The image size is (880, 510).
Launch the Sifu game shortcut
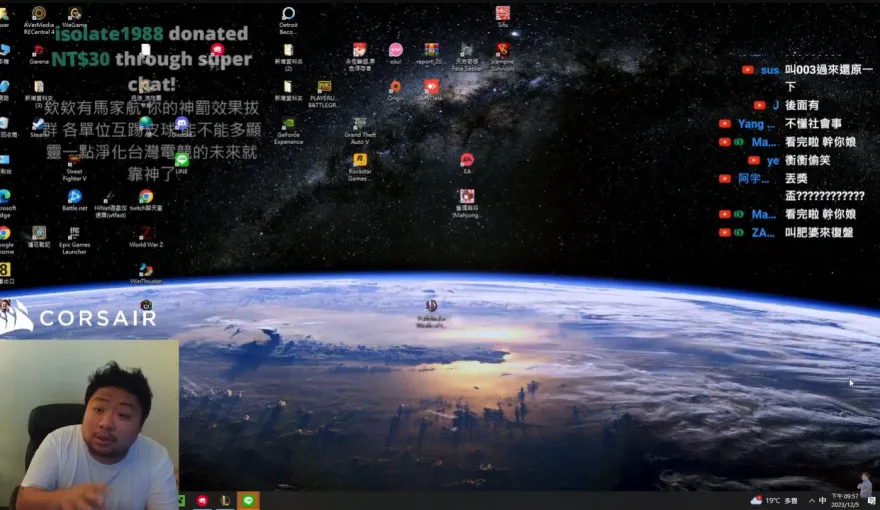[x=503, y=14]
